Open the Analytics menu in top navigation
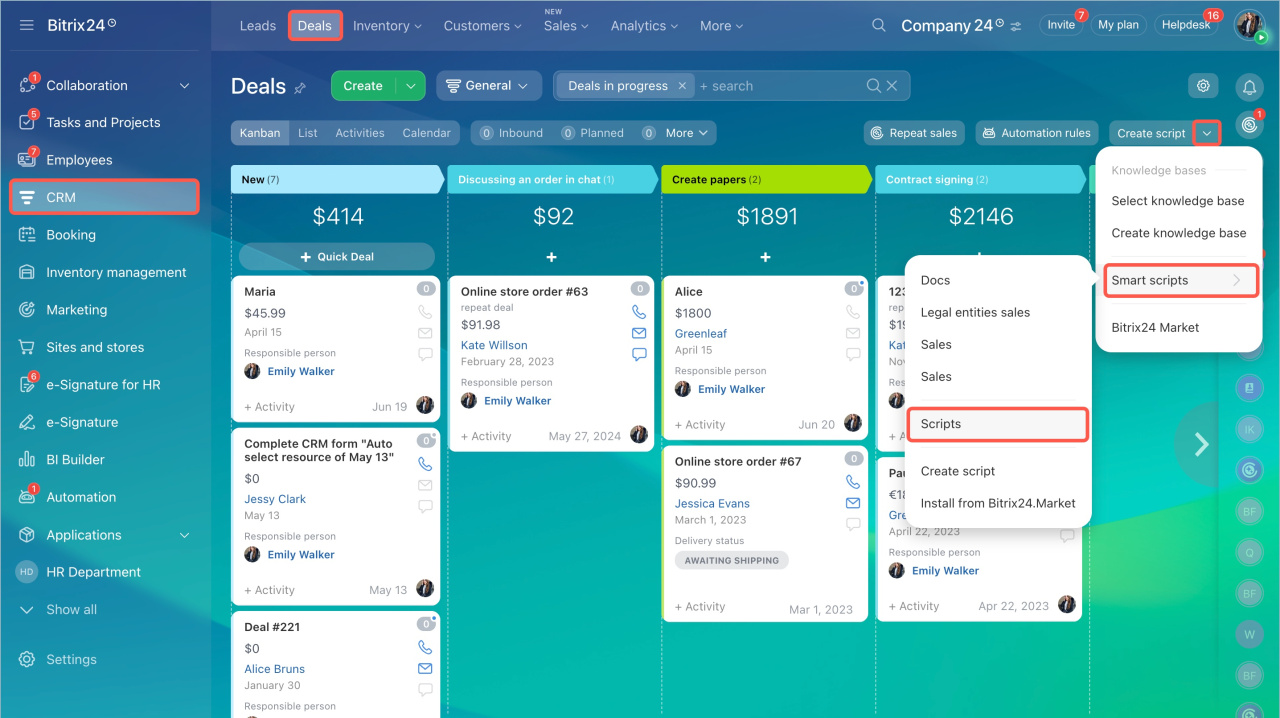Viewport: 1280px width, 718px height. point(644,26)
